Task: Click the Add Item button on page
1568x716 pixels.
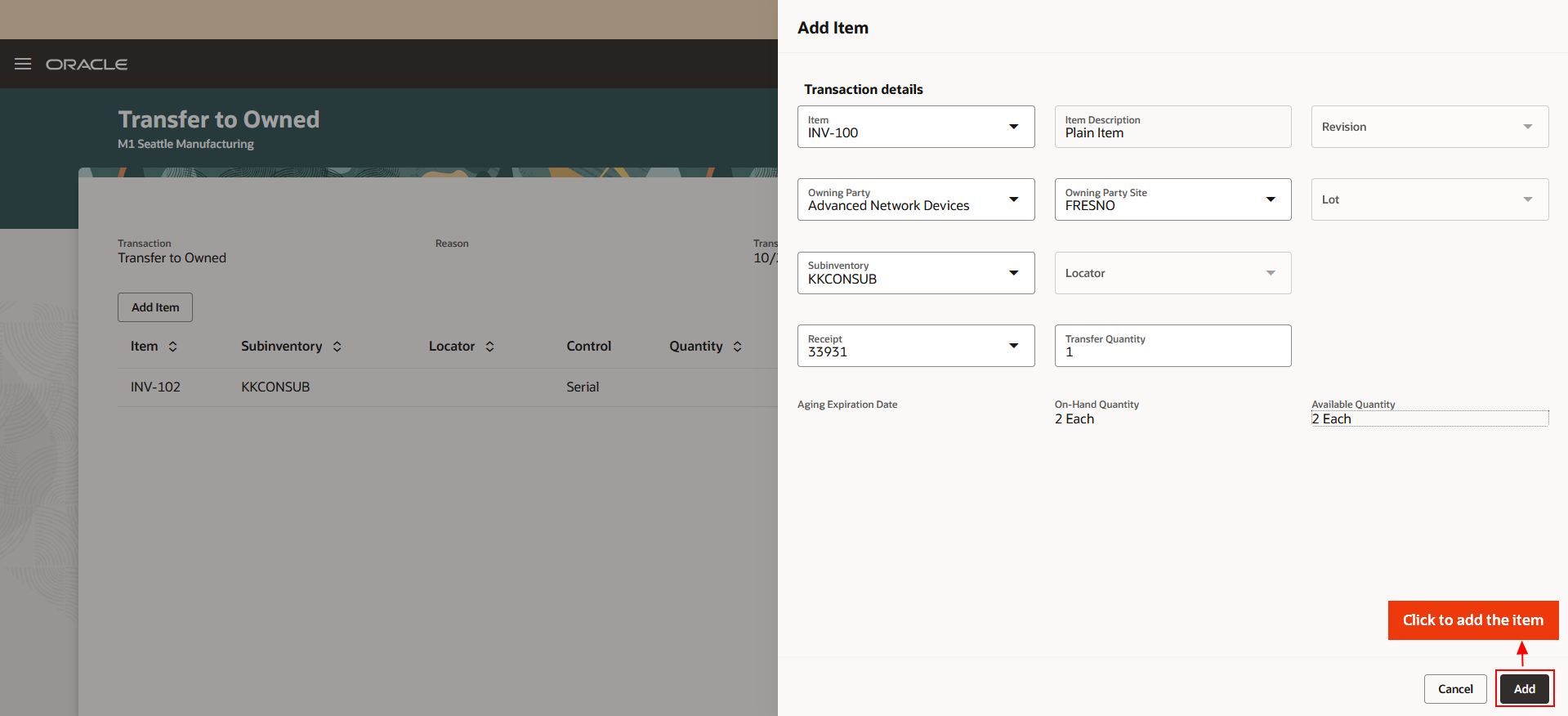Action: [x=155, y=307]
